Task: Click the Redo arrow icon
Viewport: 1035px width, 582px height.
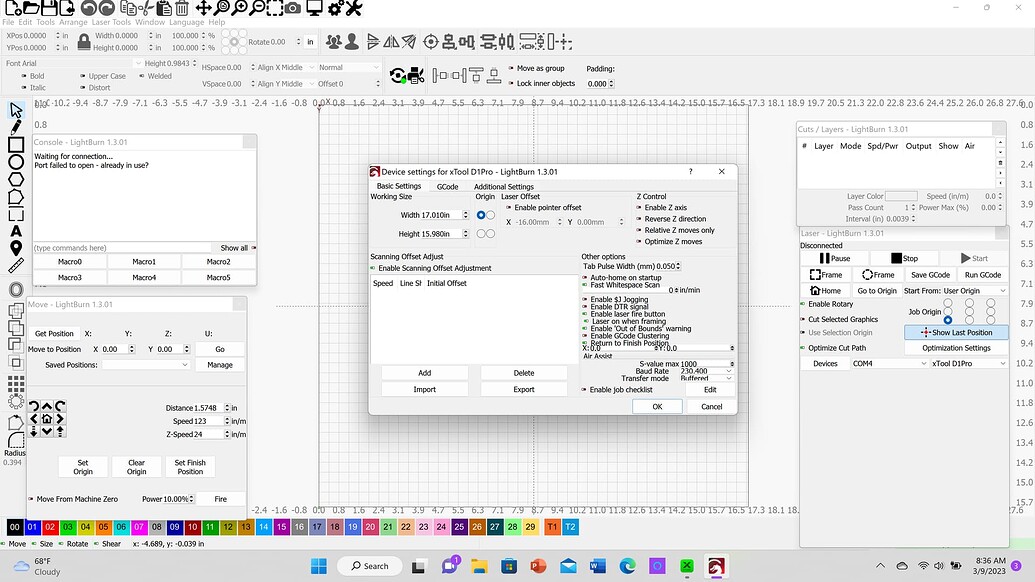Action: [x=106, y=8]
